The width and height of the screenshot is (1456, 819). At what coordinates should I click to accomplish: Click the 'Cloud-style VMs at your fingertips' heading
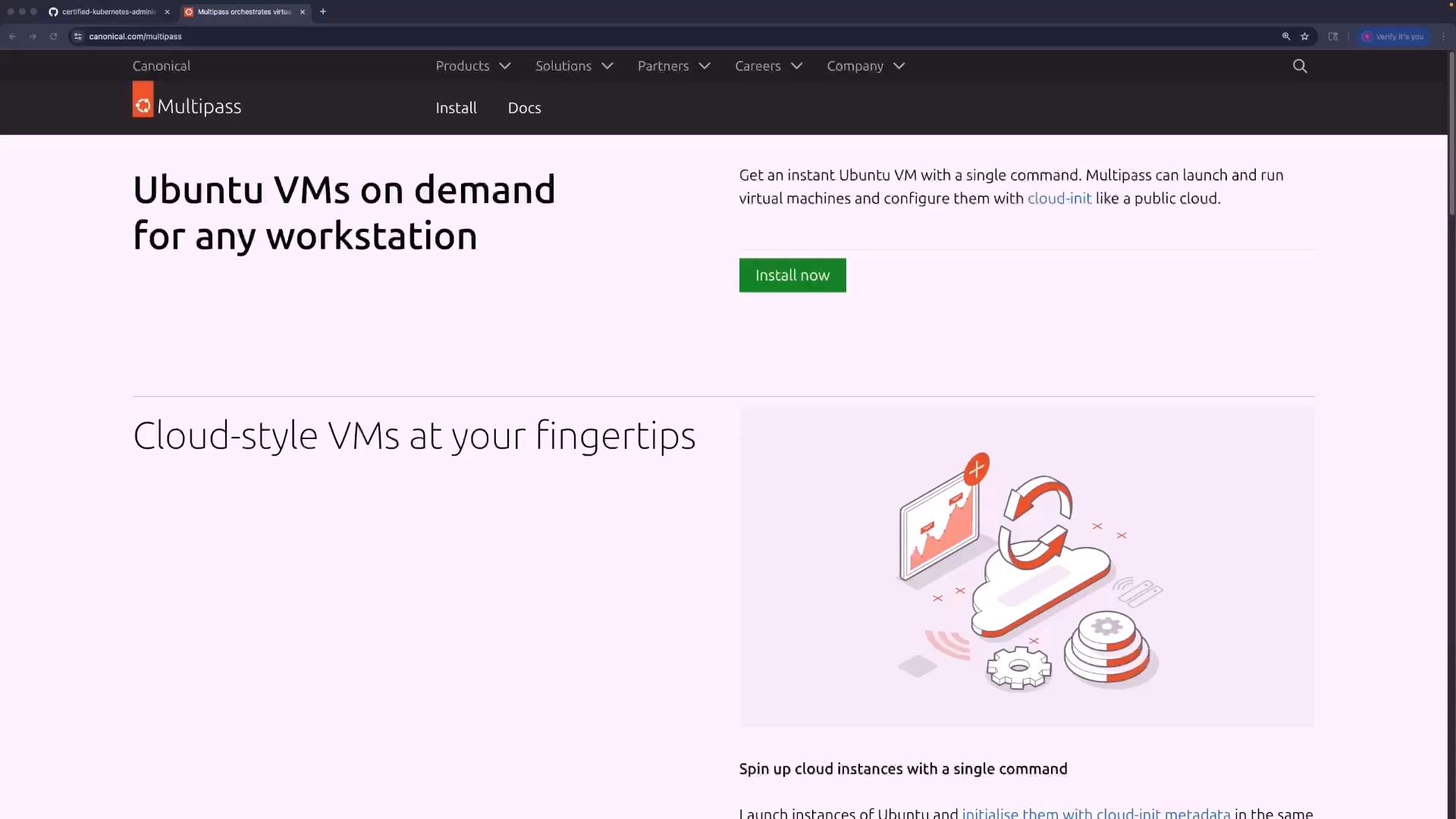coord(414,436)
